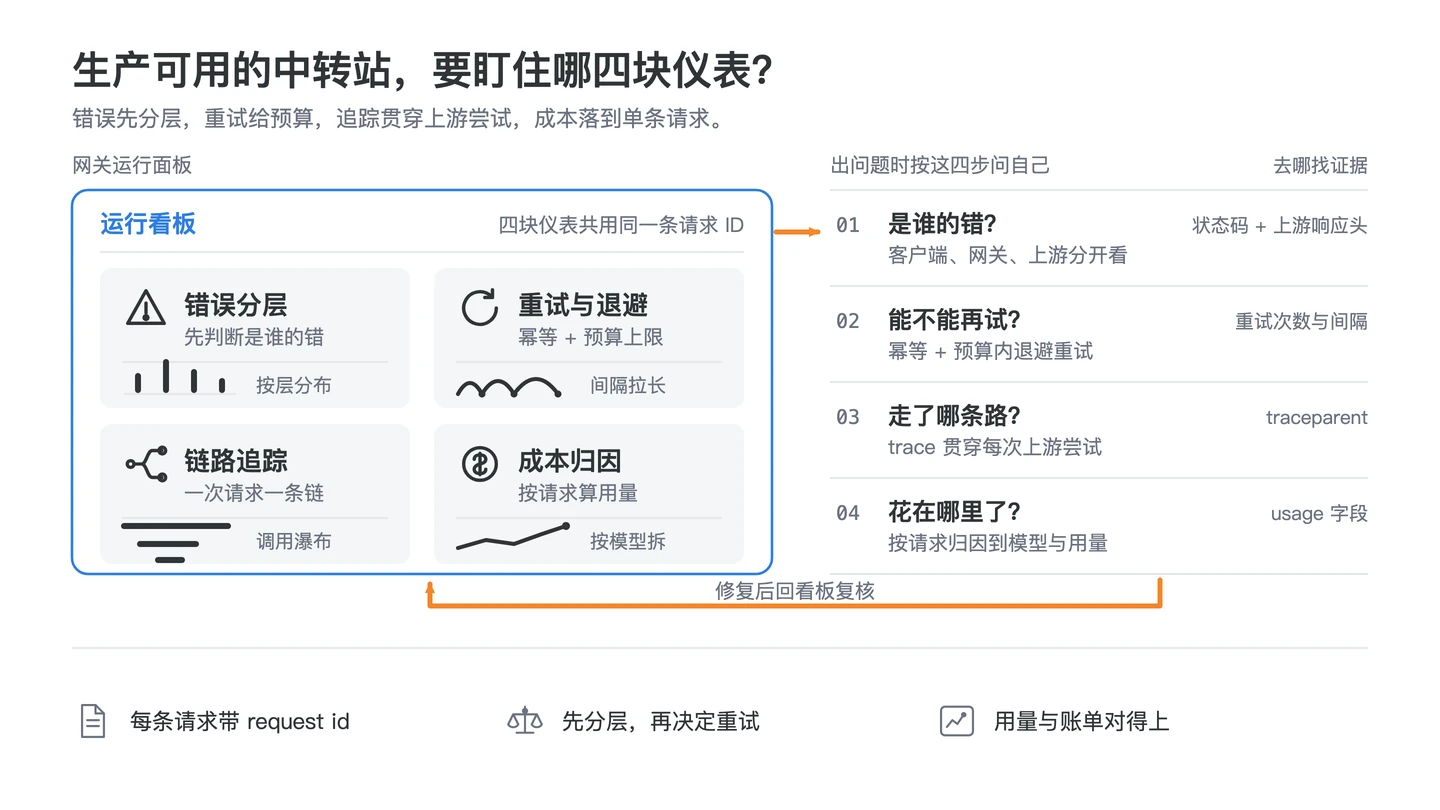Click the evidence text usage 字段
1440x810 pixels.
[1319, 513]
